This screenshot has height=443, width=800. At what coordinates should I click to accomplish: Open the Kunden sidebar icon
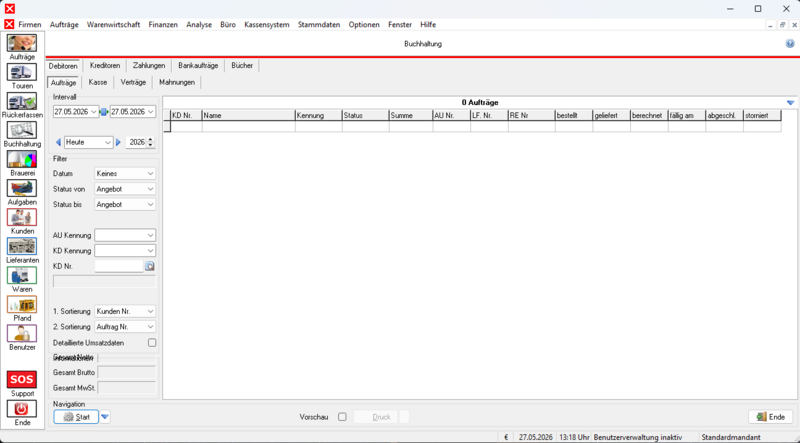[x=22, y=217]
